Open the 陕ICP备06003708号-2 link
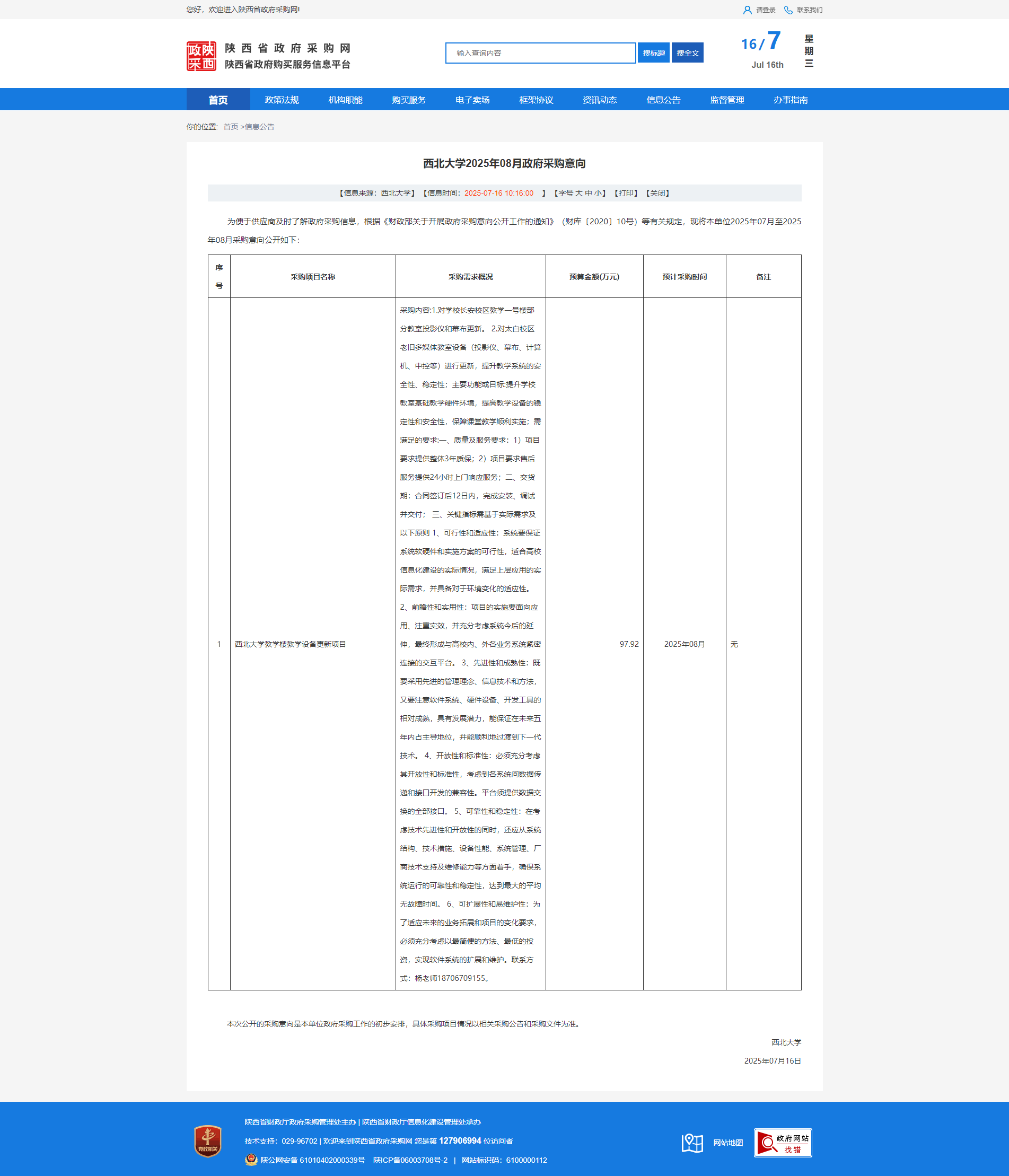1009x1176 pixels. tap(410, 1160)
